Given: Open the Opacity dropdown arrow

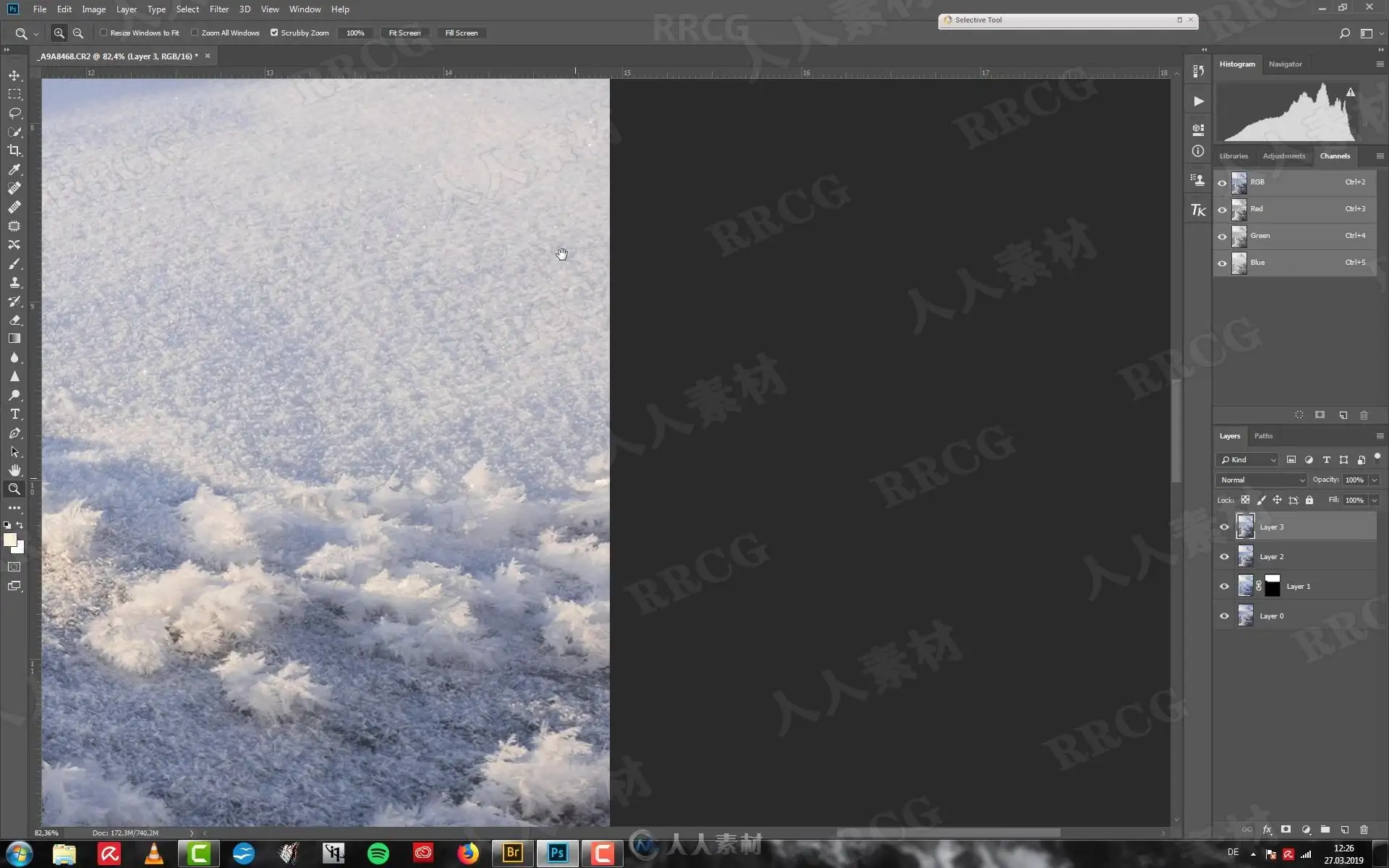Looking at the screenshot, I should click(1374, 480).
